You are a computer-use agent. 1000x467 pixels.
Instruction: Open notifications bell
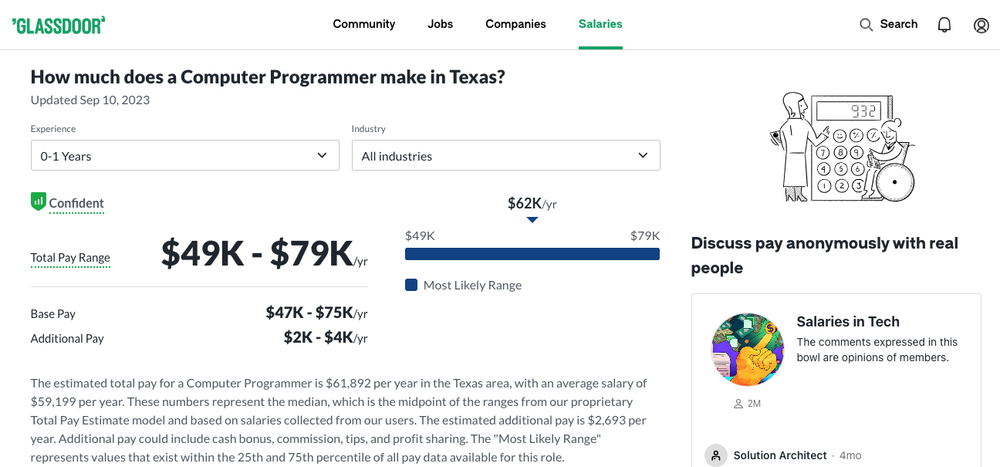tap(944, 25)
